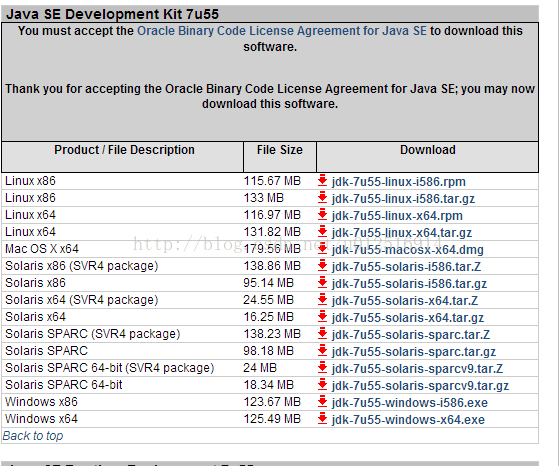Screen dimensions: 559x466
Task: Click download arrow icon for solaris-sparc.tar.Z
Action: [x=322, y=334]
